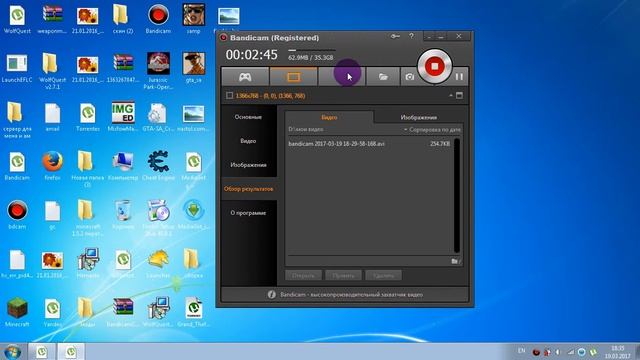Image resolution: width=640 pixels, height=360 pixels.
Task: Select the GTA-SA_Cr... desktop icon
Action: click(158, 118)
